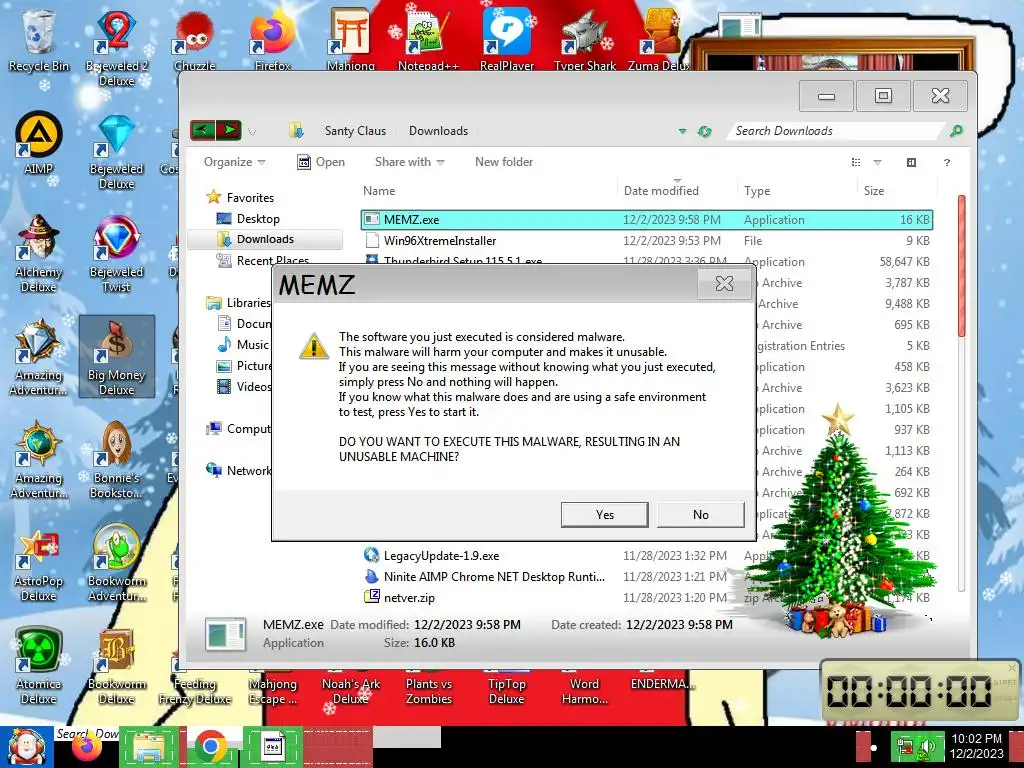
Task: Select Ninite AIMP Chrome NET file
Action: coord(647,577)
